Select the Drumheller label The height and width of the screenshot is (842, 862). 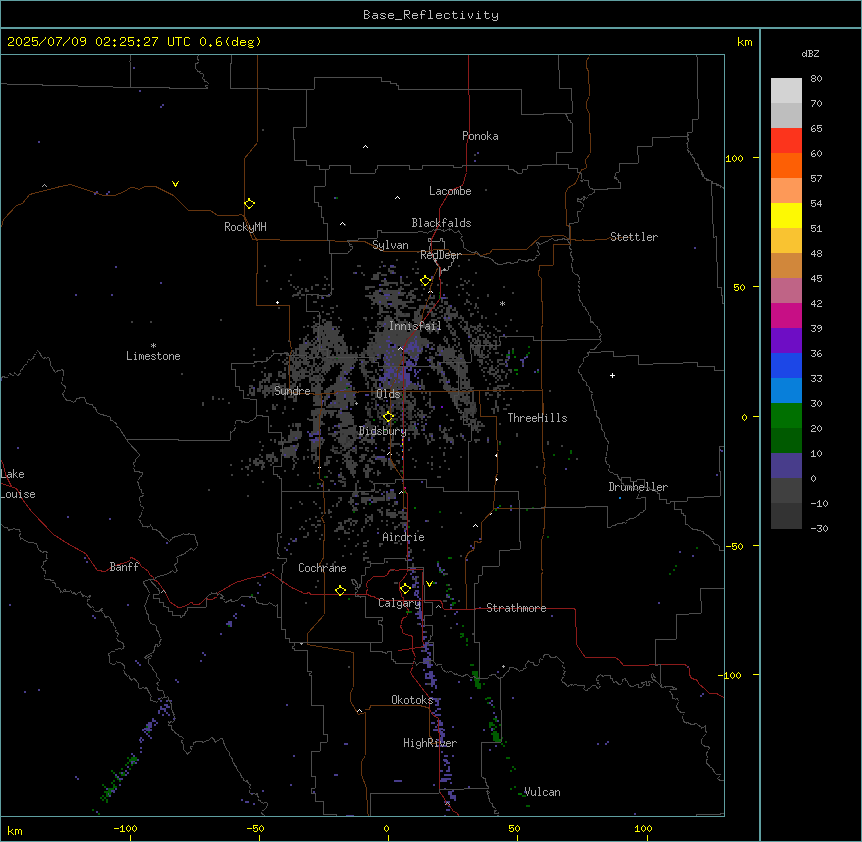(x=638, y=487)
